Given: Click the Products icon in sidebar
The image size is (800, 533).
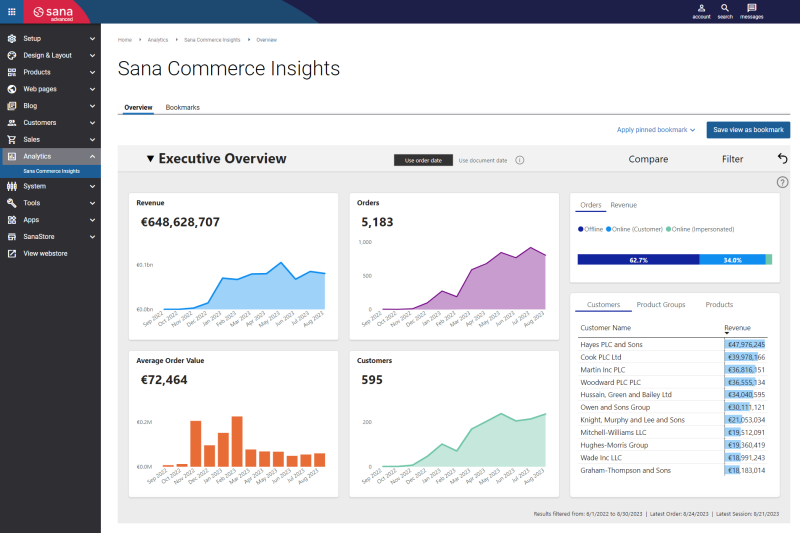Looking at the screenshot, I should 12,72.
